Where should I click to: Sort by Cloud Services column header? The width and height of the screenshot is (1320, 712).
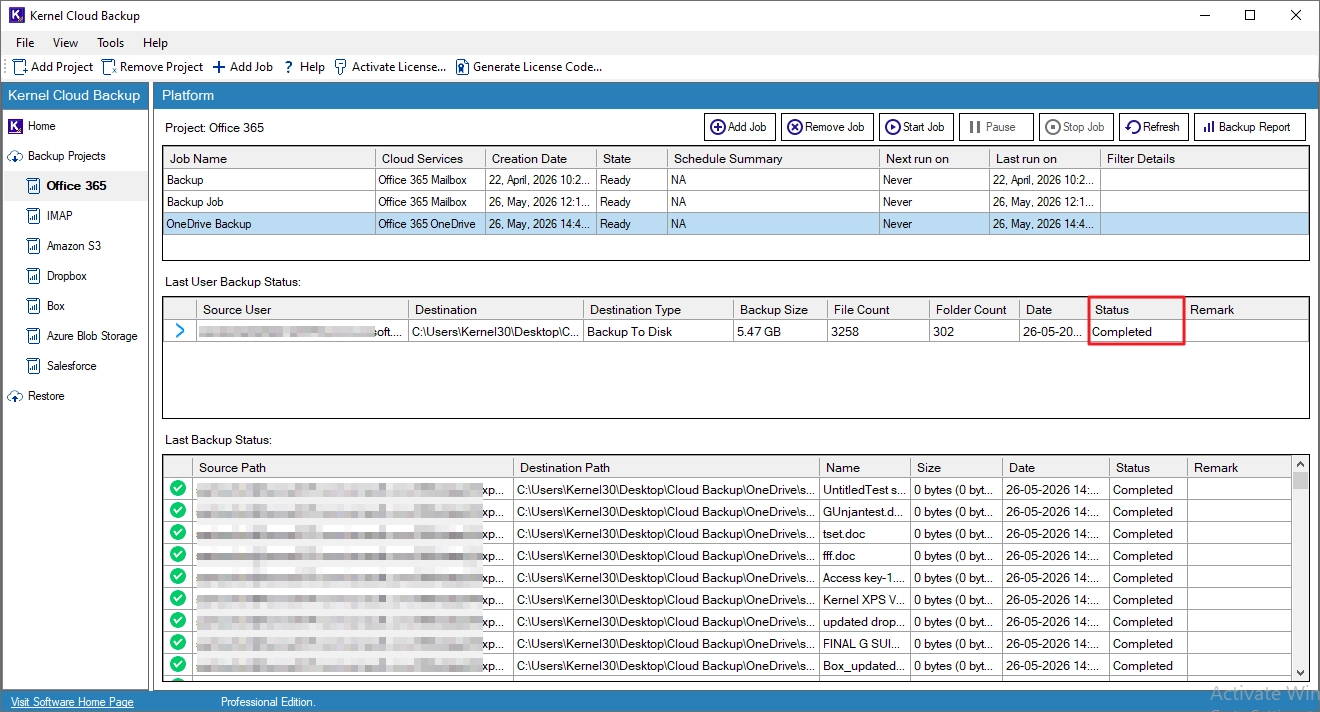tap(431, 158)
